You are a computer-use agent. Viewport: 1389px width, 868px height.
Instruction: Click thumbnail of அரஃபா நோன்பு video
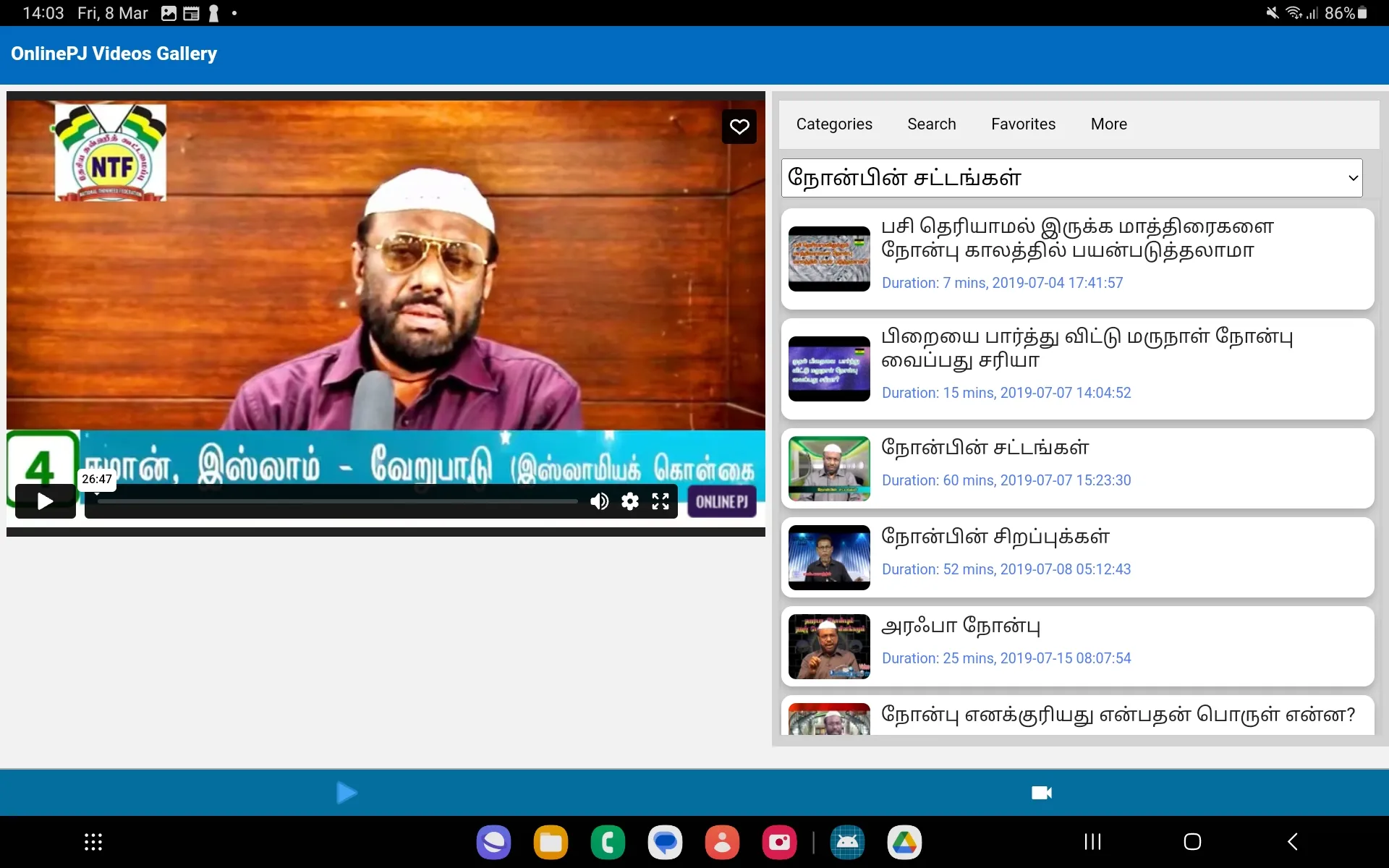pyautogui.click(x=829, y=647)
